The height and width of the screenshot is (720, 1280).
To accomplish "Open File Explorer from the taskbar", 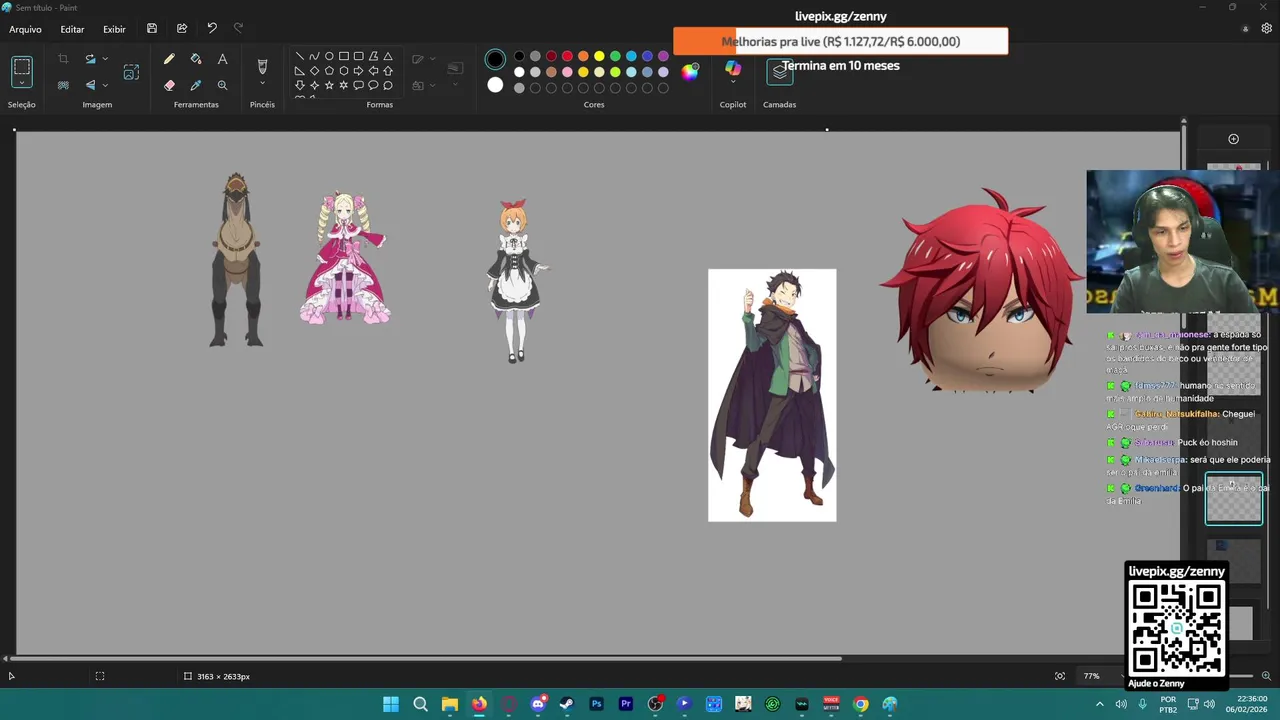I will pyautogui.click(x=450, y=704).
